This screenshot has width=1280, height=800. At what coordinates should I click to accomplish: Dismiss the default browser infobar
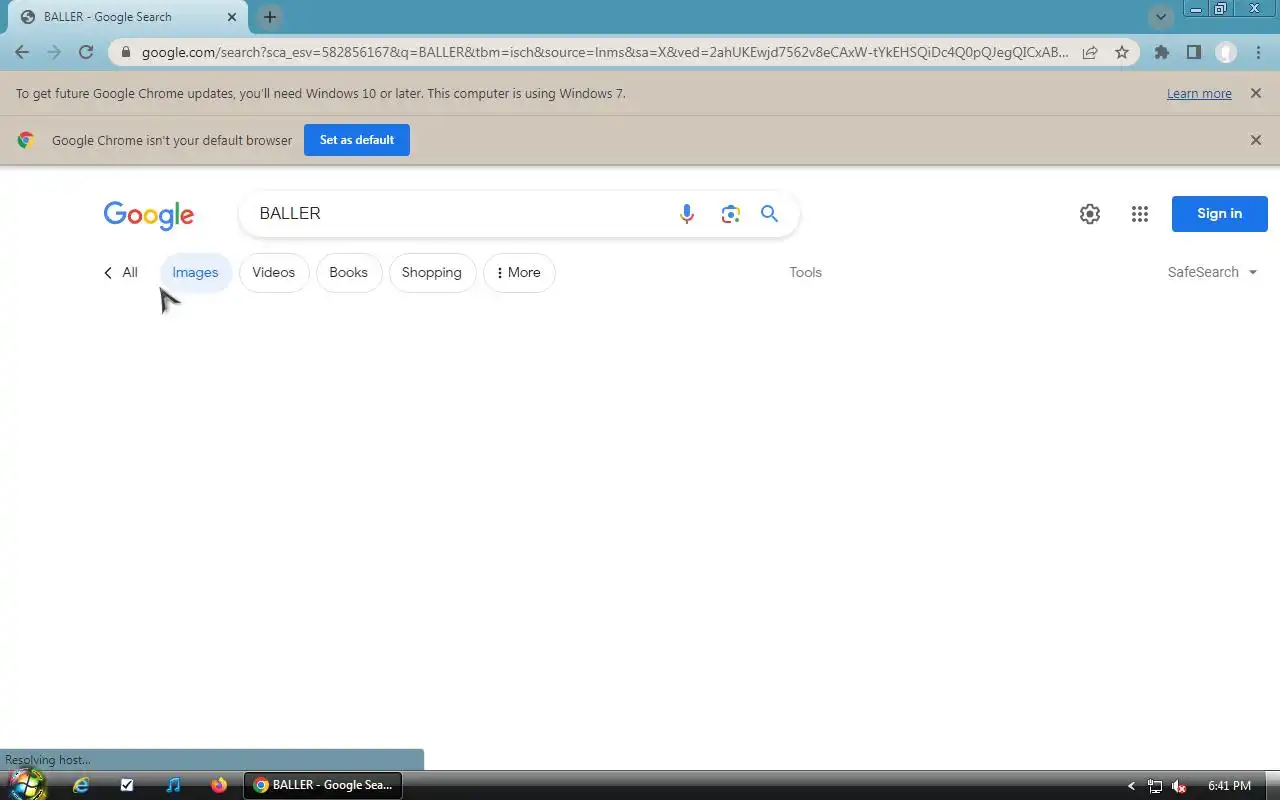coord(1256,140)
